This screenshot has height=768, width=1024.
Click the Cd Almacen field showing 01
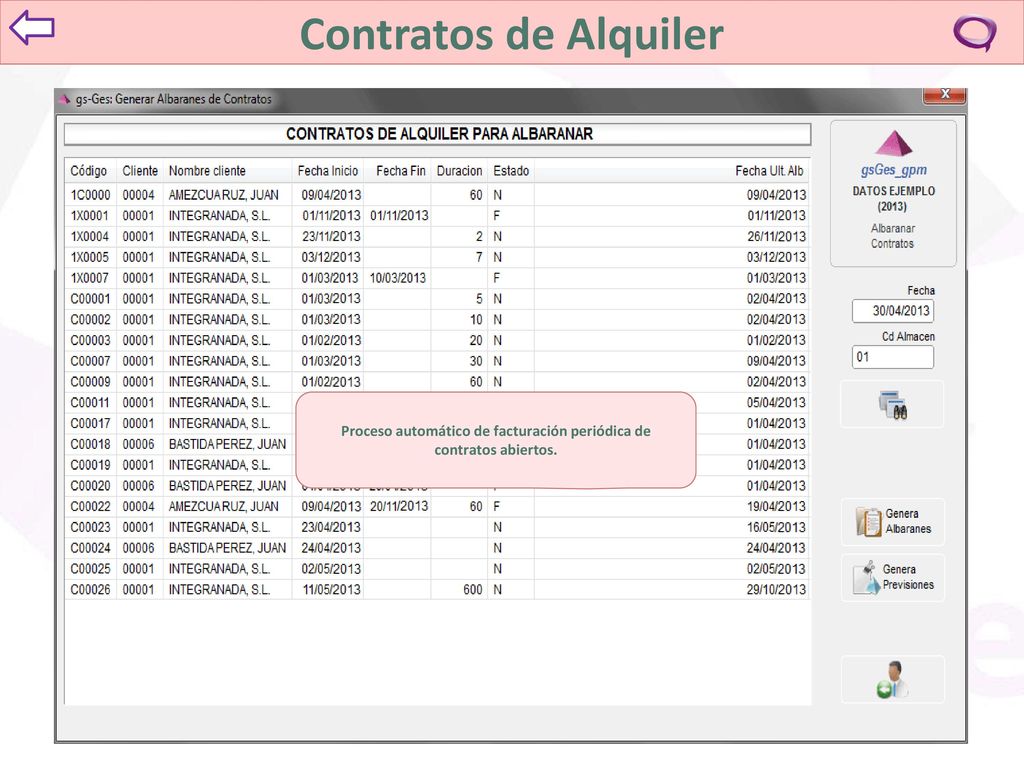[892, 357]
